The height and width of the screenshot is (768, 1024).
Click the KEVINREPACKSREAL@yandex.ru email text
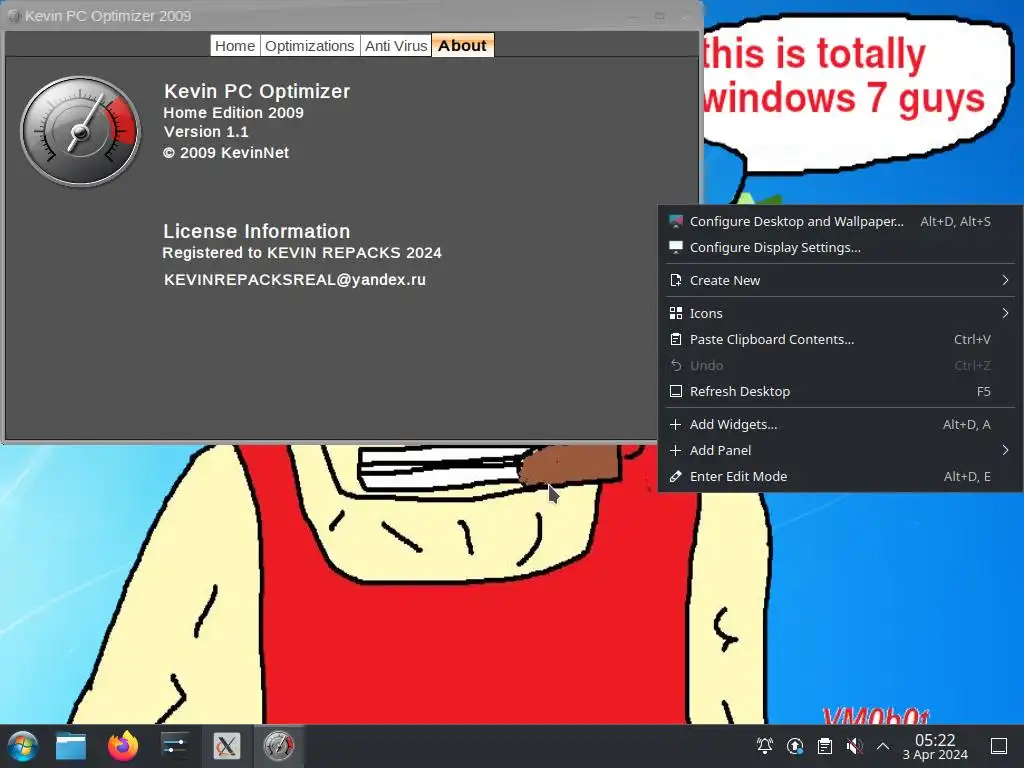coord(295,280)
